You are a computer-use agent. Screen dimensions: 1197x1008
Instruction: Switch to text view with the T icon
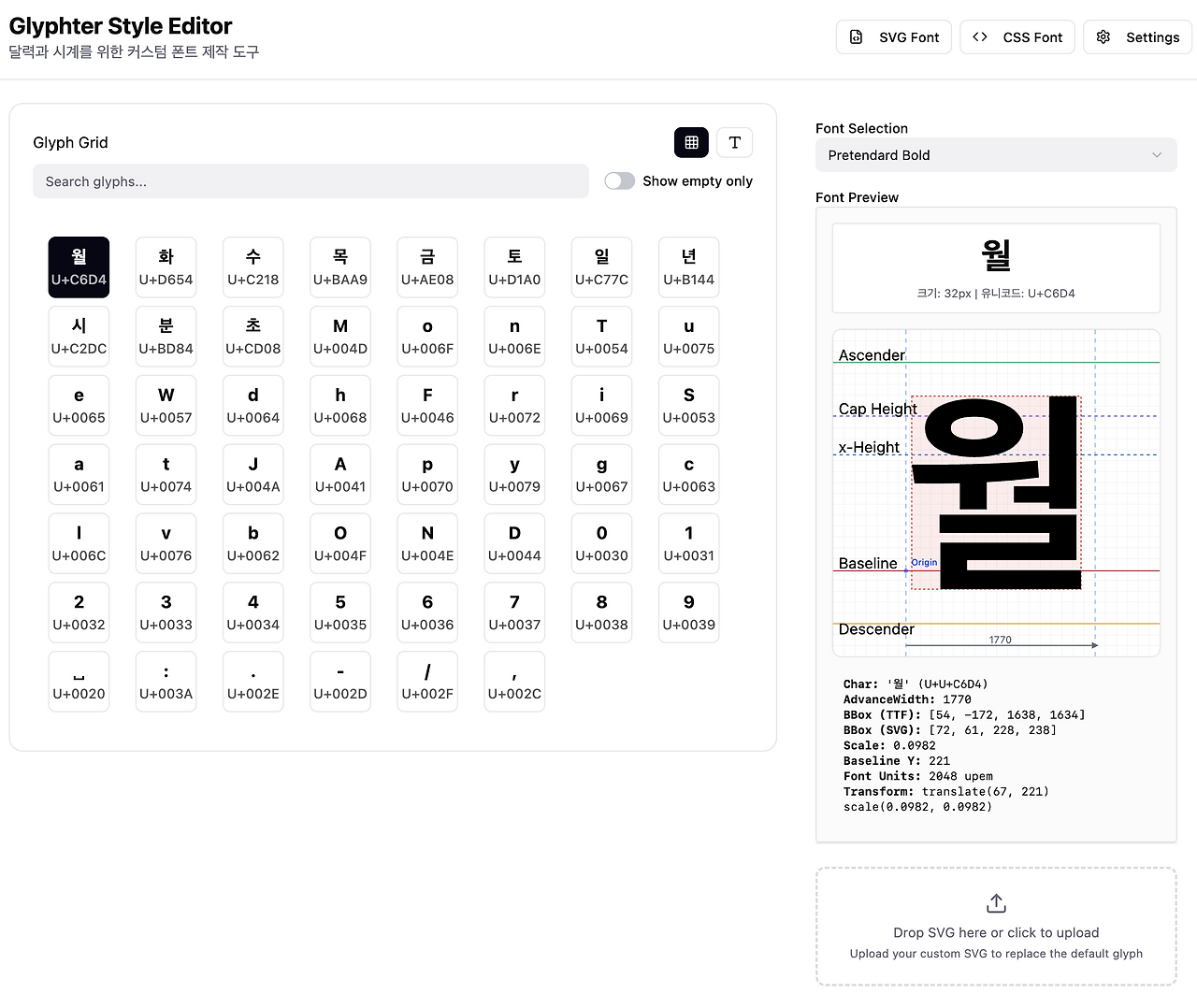pos(735,142)
